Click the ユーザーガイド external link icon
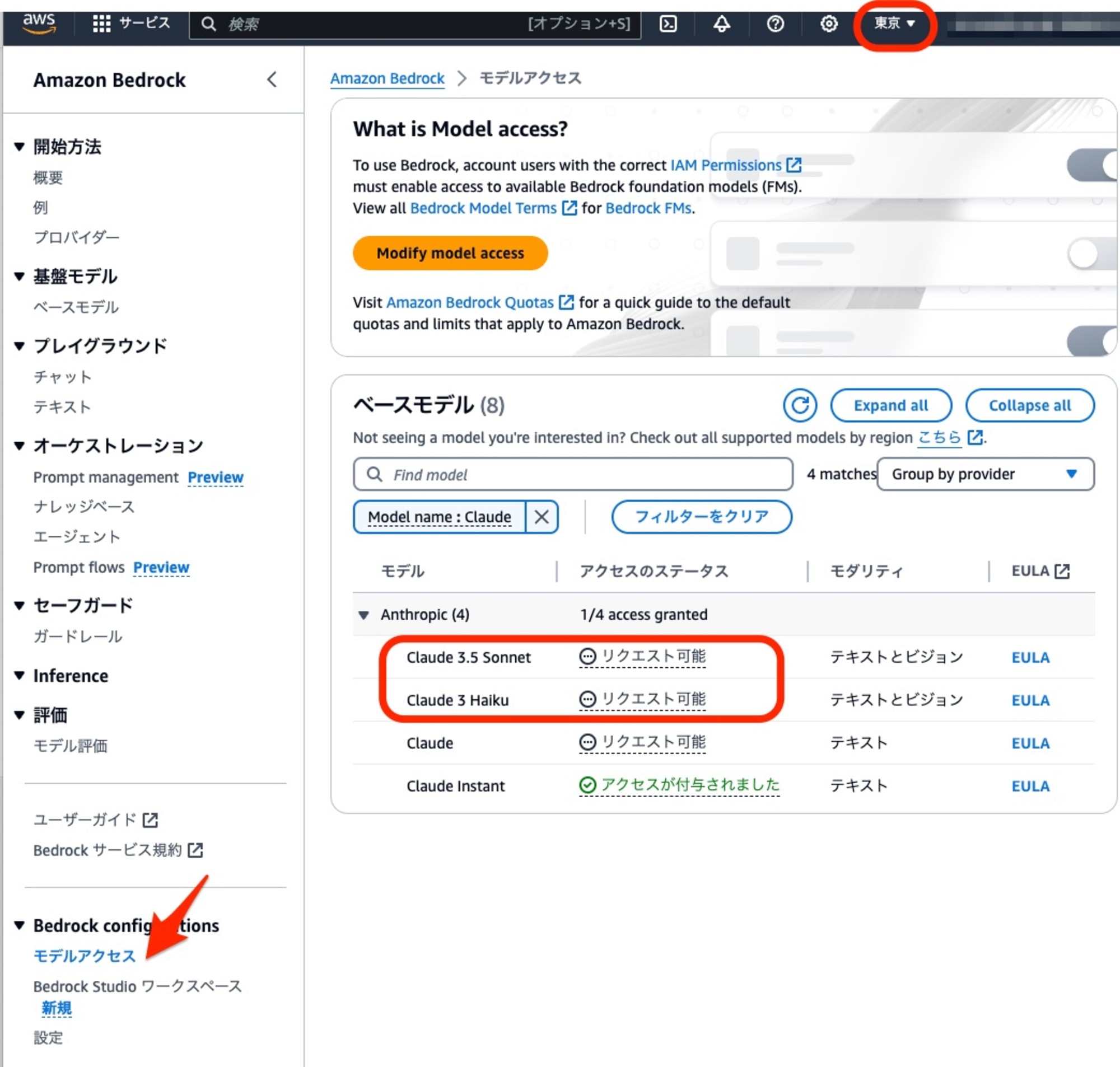1120x1067 pixels. pyautogui.click(x=150, y=820)
